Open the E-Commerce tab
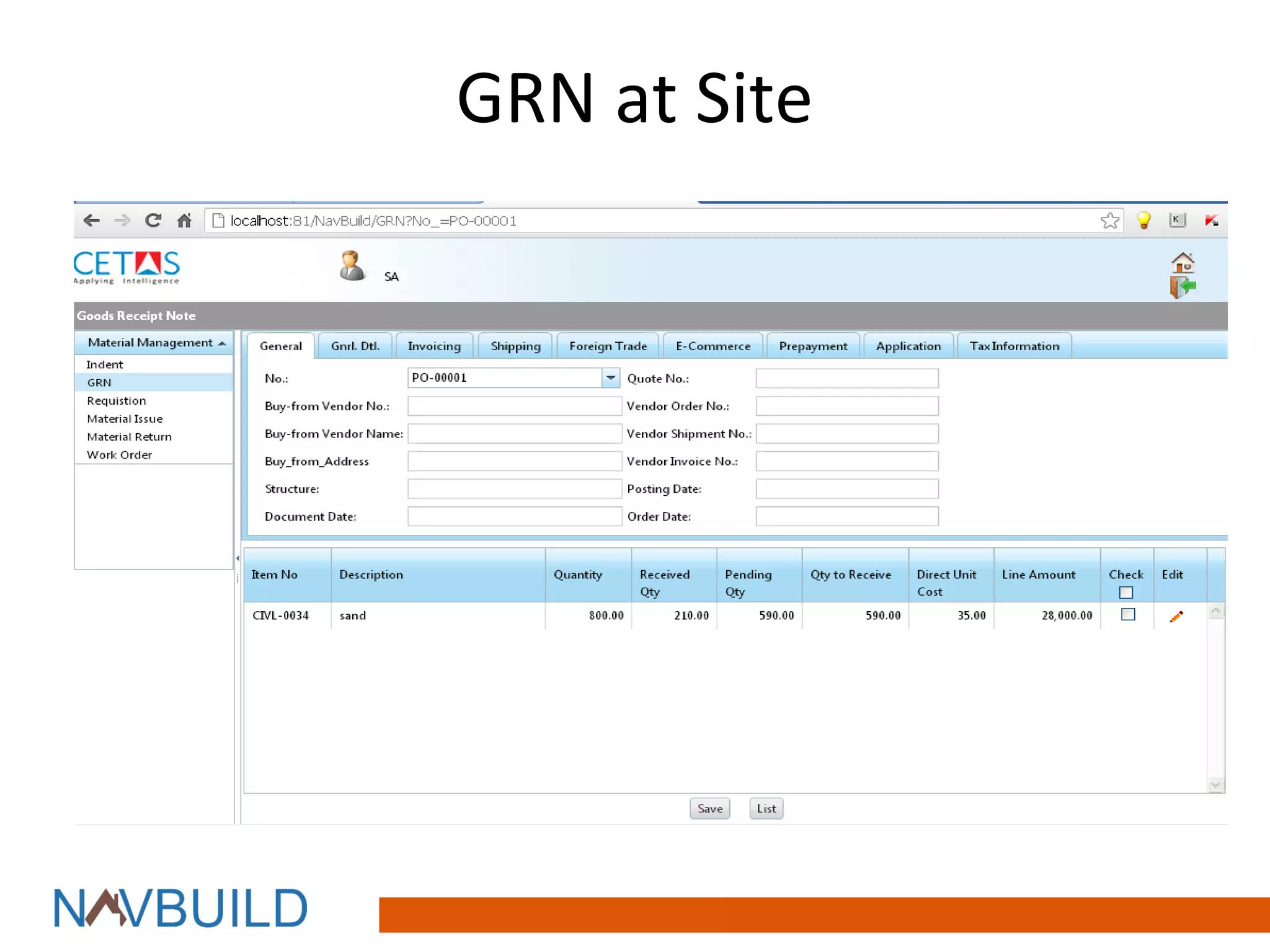The height and width of the screenshot is (952, 1270). (x=713, y=346)
